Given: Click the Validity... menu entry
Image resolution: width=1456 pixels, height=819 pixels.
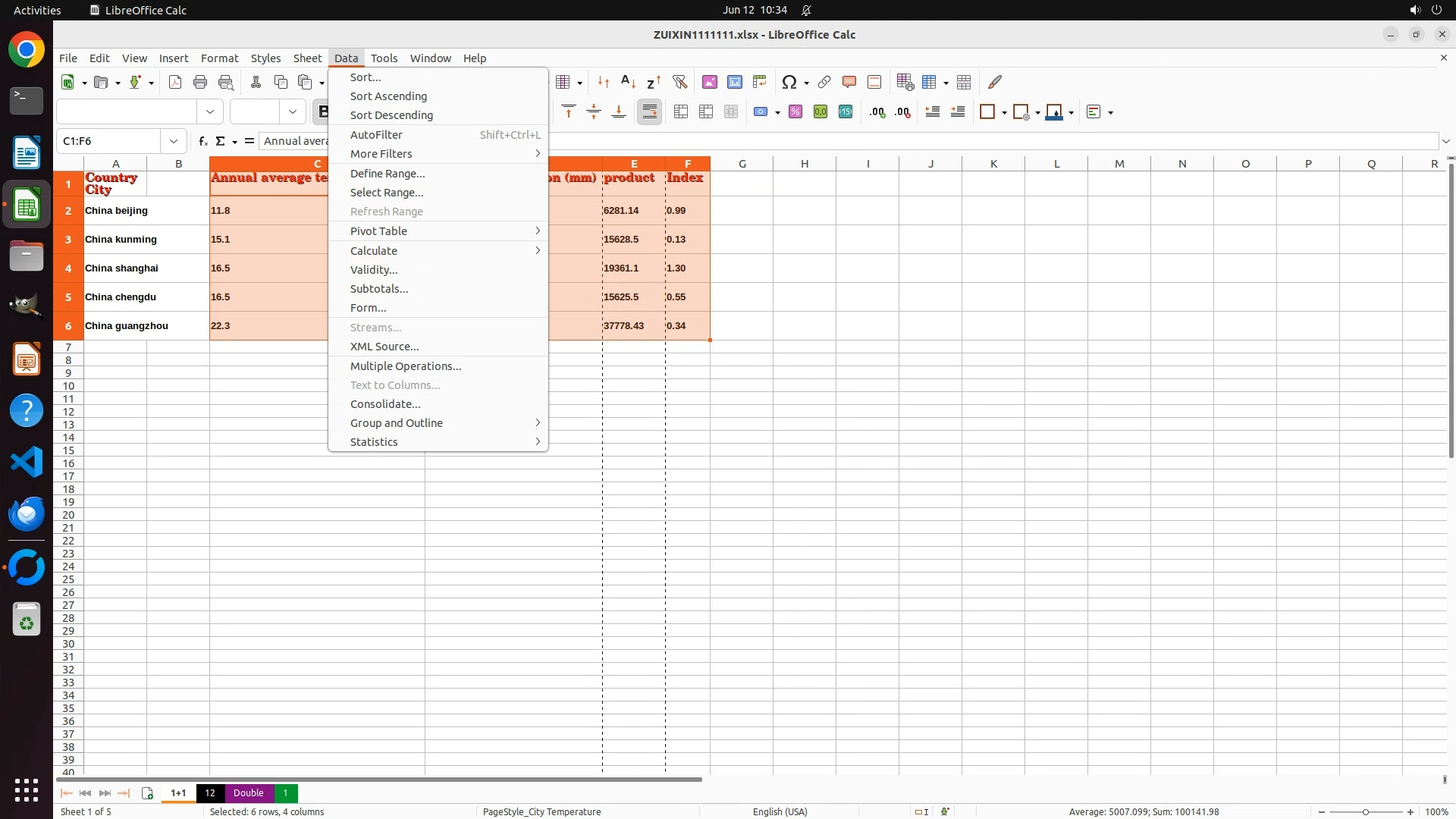Looking at the screenshot, I should tap(373, 269).
